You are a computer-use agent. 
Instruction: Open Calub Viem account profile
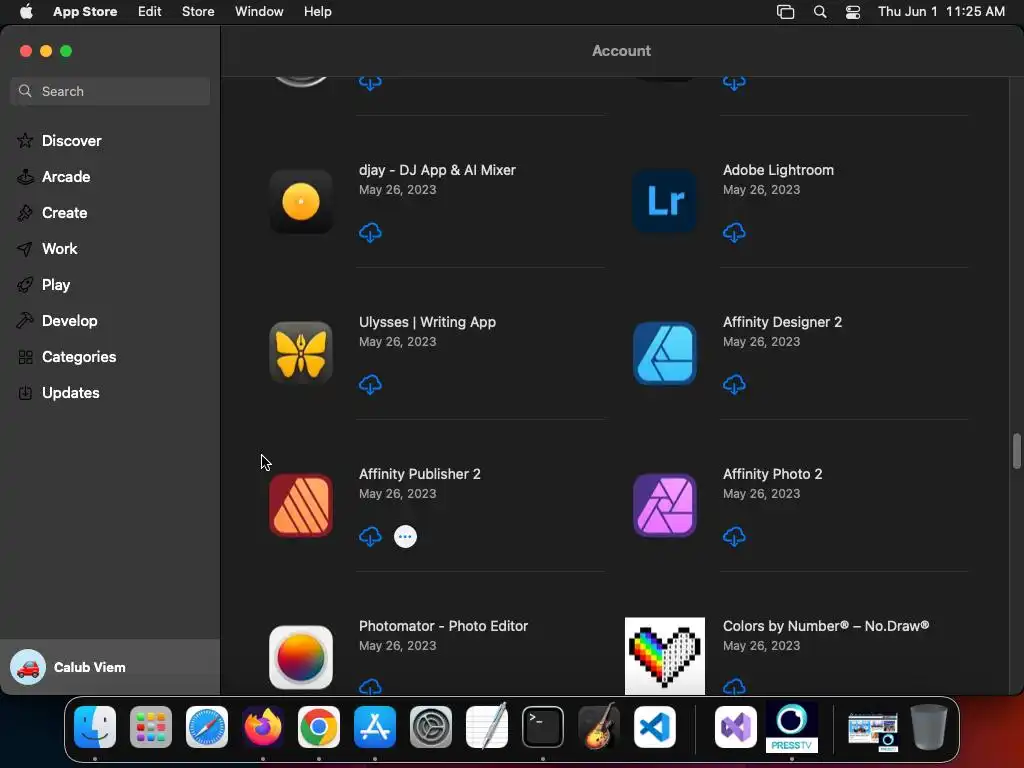click(x=110, y=667)
